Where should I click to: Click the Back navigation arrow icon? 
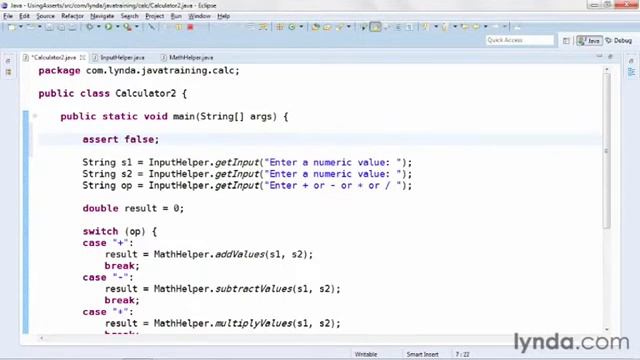click(476, 27)
